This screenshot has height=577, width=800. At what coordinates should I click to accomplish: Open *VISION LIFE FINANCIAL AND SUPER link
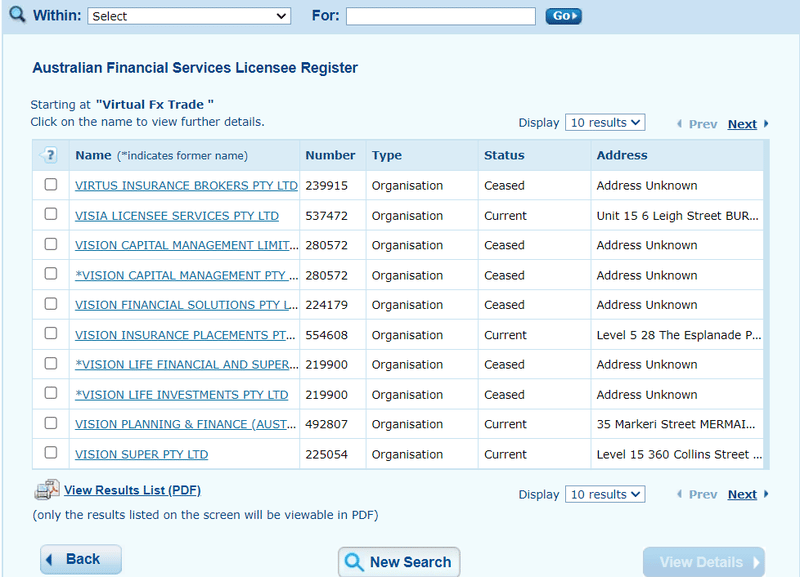click(187, 365)
